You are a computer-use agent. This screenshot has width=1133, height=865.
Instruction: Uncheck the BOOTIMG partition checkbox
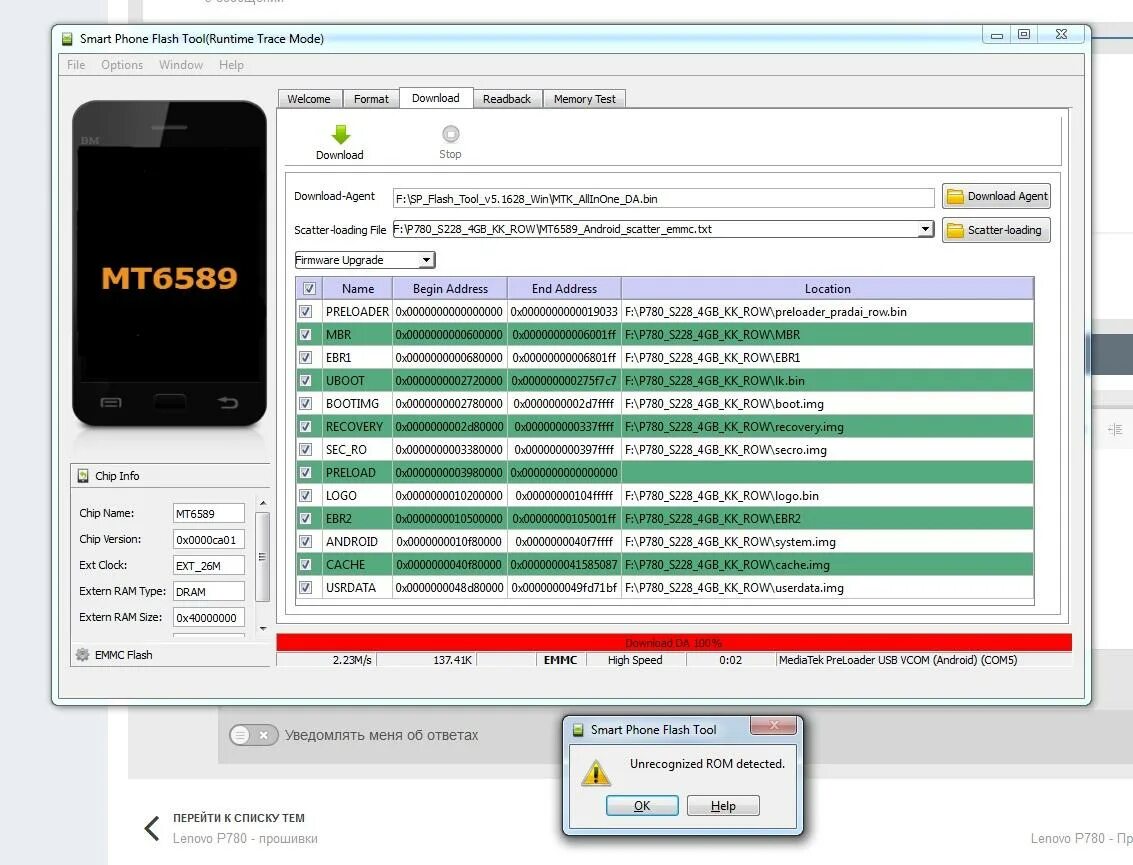306,404
